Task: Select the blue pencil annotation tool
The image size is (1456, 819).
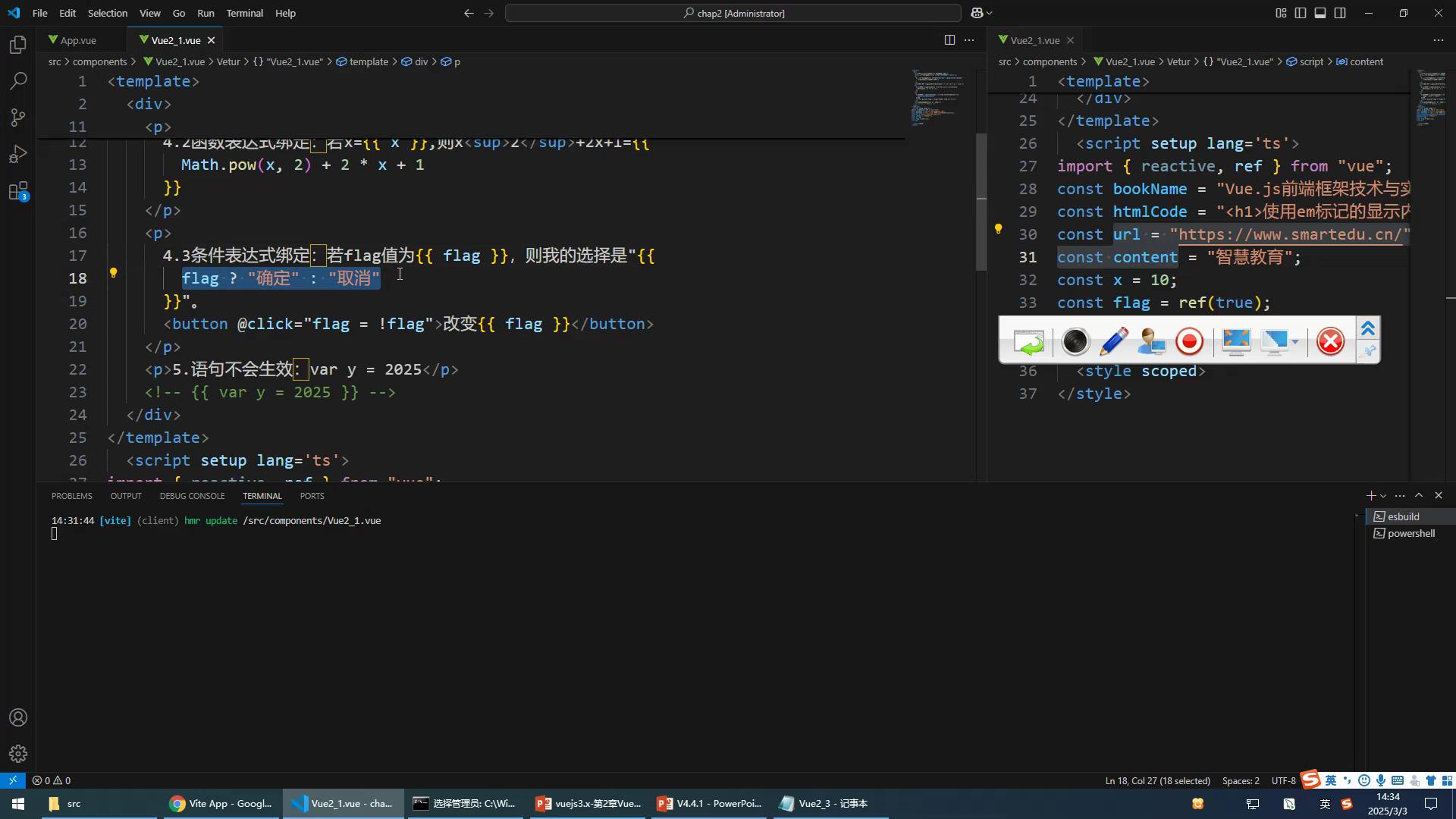Action: pyautogui.click(x=1113, y=342)
